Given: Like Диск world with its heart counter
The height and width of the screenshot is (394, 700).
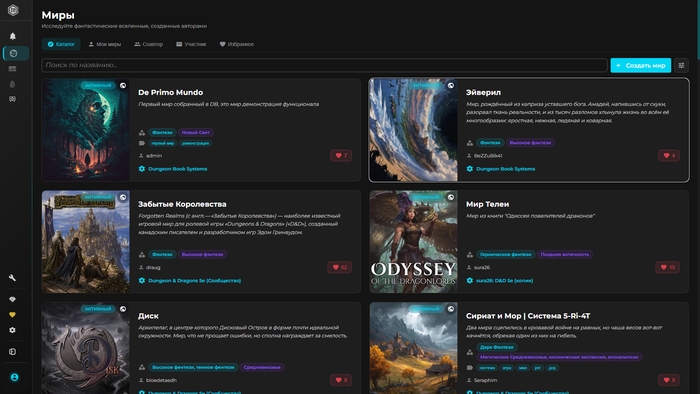Looking at the screenshot, I should tap(341, 380).
